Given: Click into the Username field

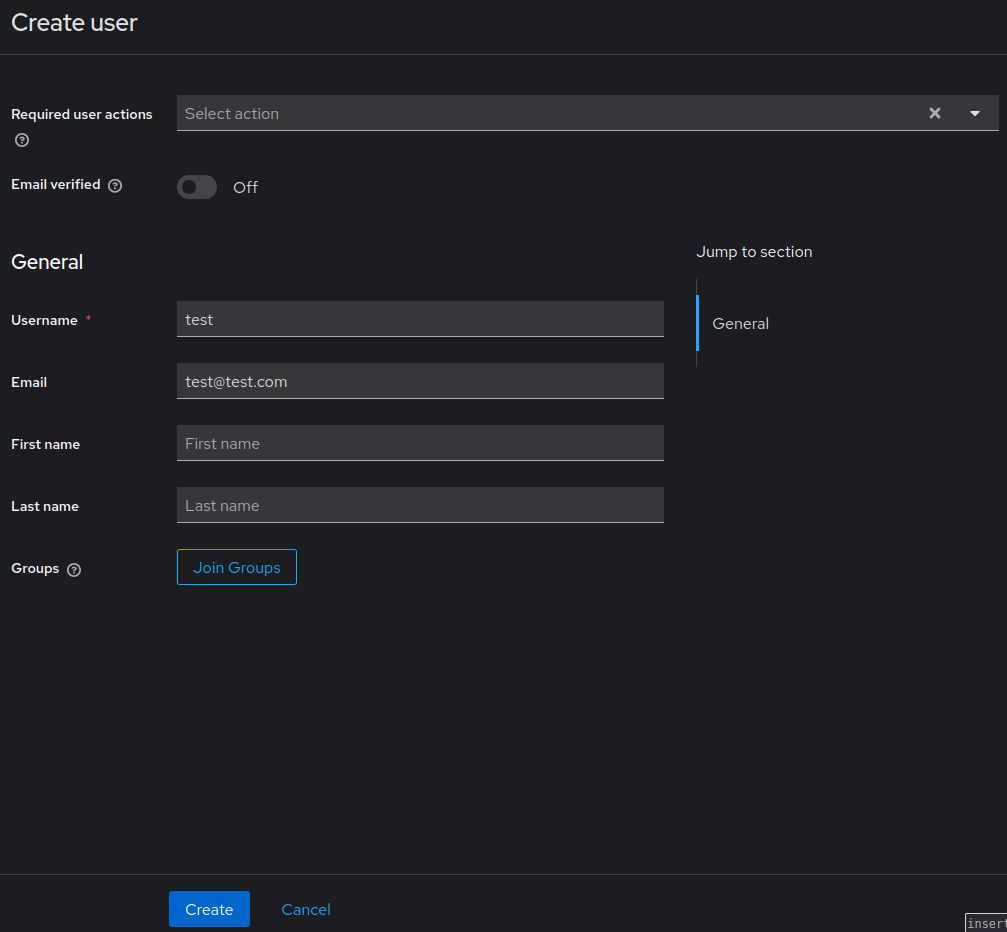Looking at the screenshot, I should (420, 319).
